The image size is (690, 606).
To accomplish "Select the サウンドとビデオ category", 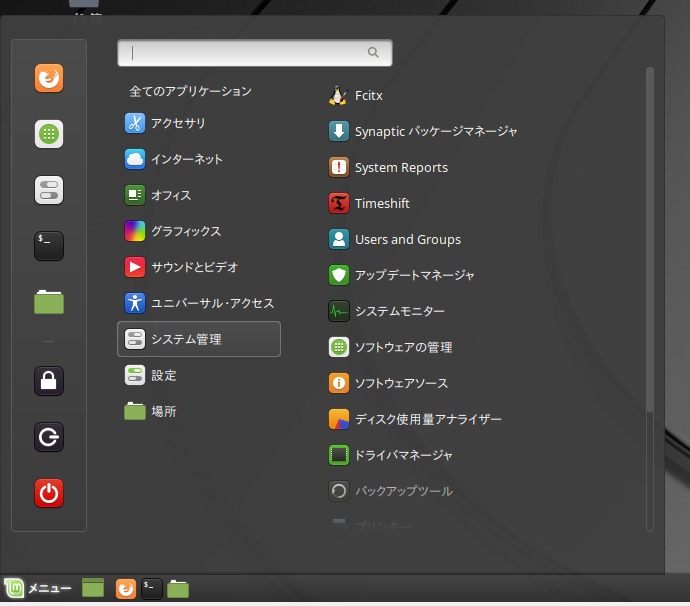I will (193, 268).
